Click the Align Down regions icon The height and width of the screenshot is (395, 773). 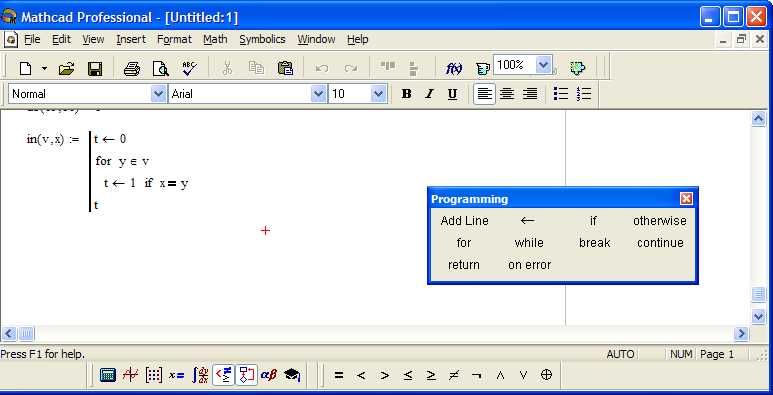(x=414, y=68)
